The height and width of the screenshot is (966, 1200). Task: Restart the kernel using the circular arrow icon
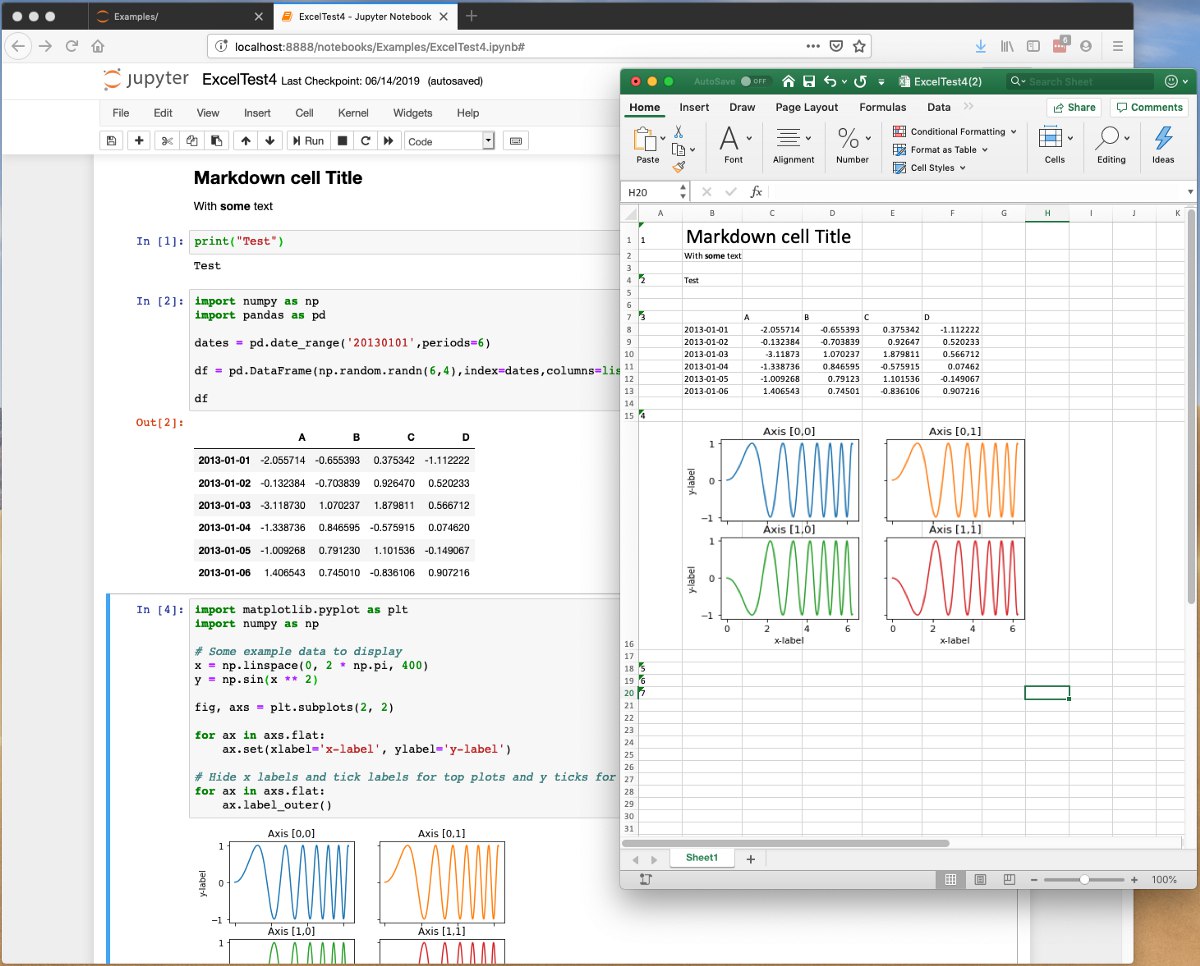(366, 141)
